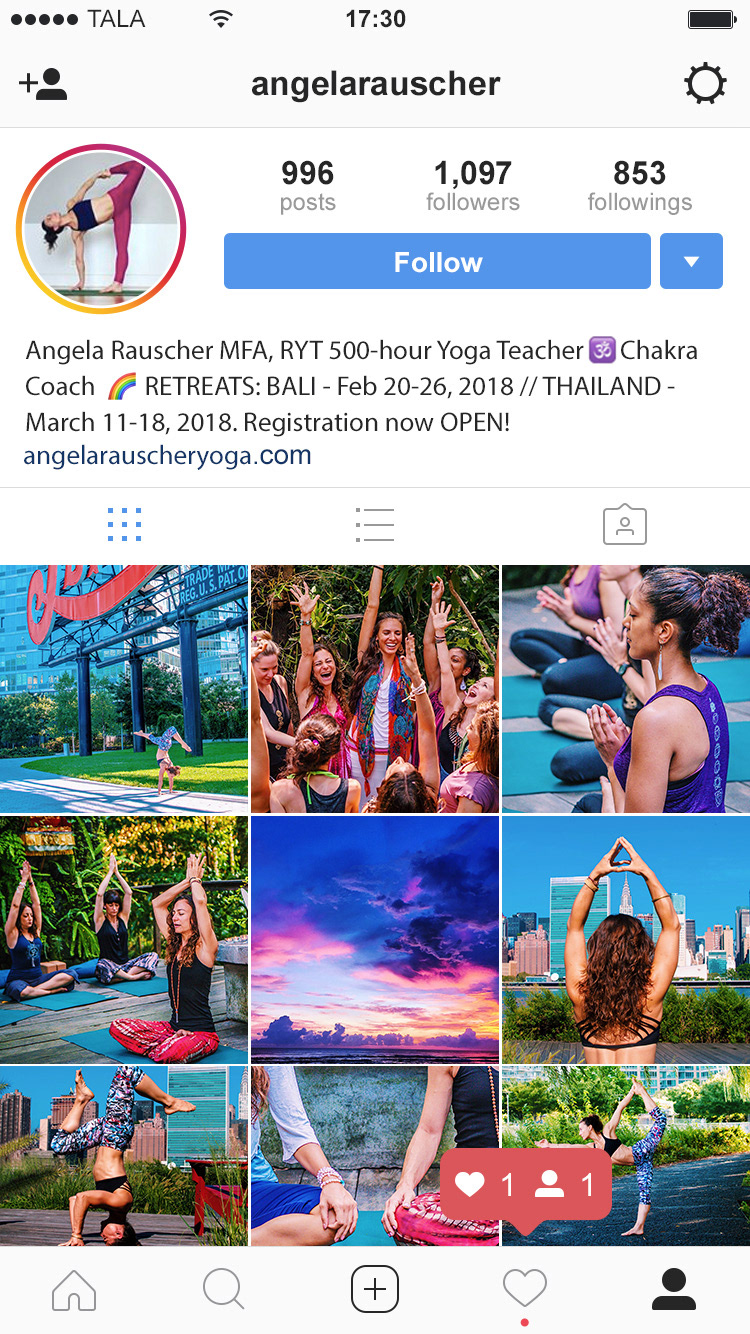Open the search magnifier icon
Screen dimensions: 750x1334
tap(223, 1289)
